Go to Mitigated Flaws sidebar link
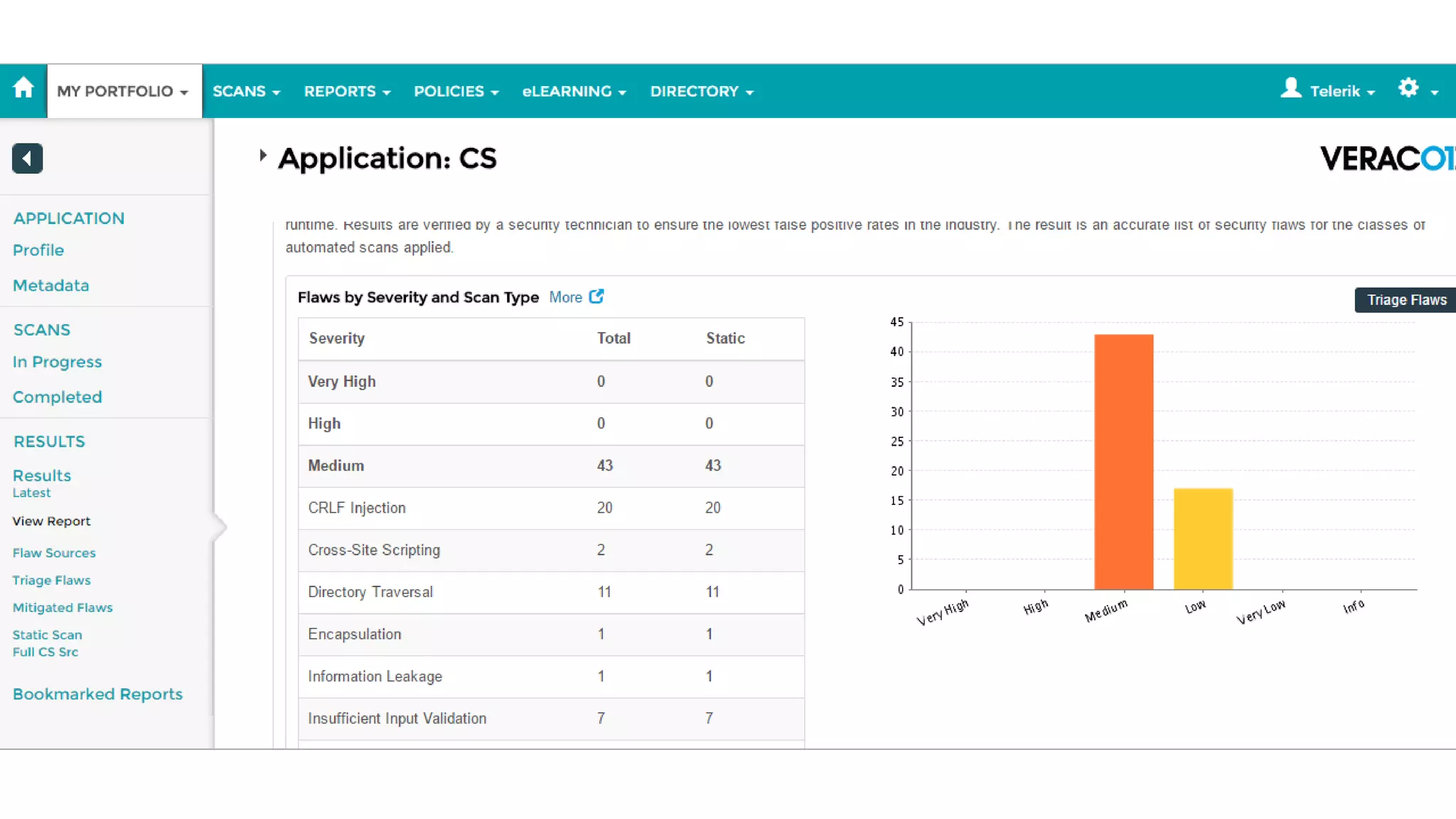1456x819 pixels. (63, 608)
